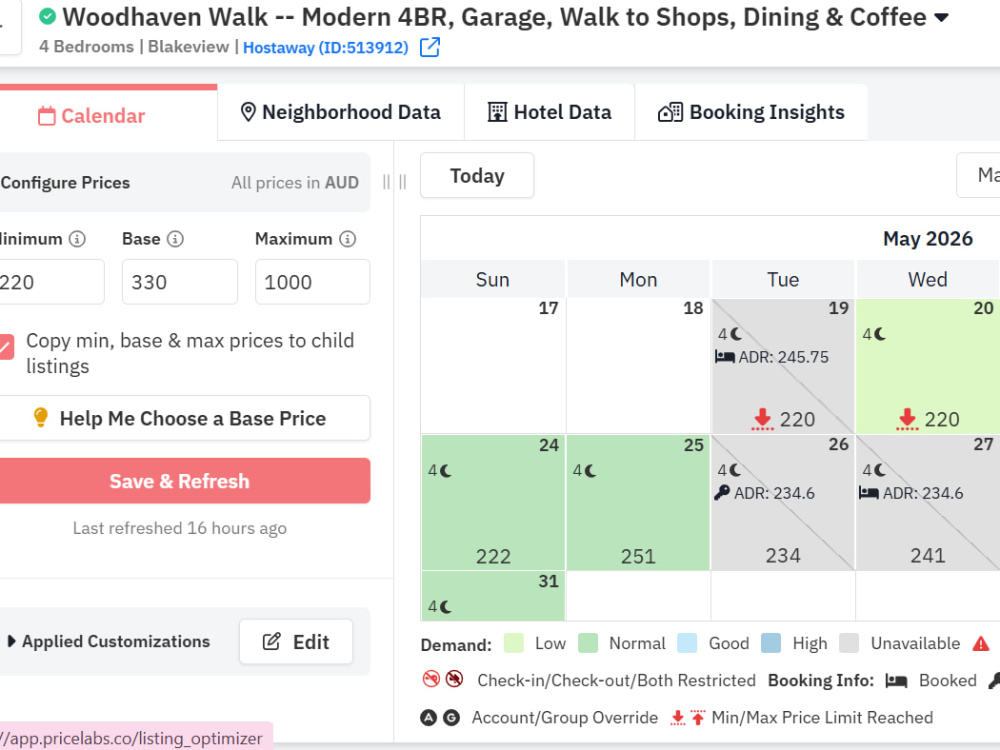Click the external link icon beside Hostaway ID
The width and height of the screenshot is (1000, 750).
click(430, 47)
